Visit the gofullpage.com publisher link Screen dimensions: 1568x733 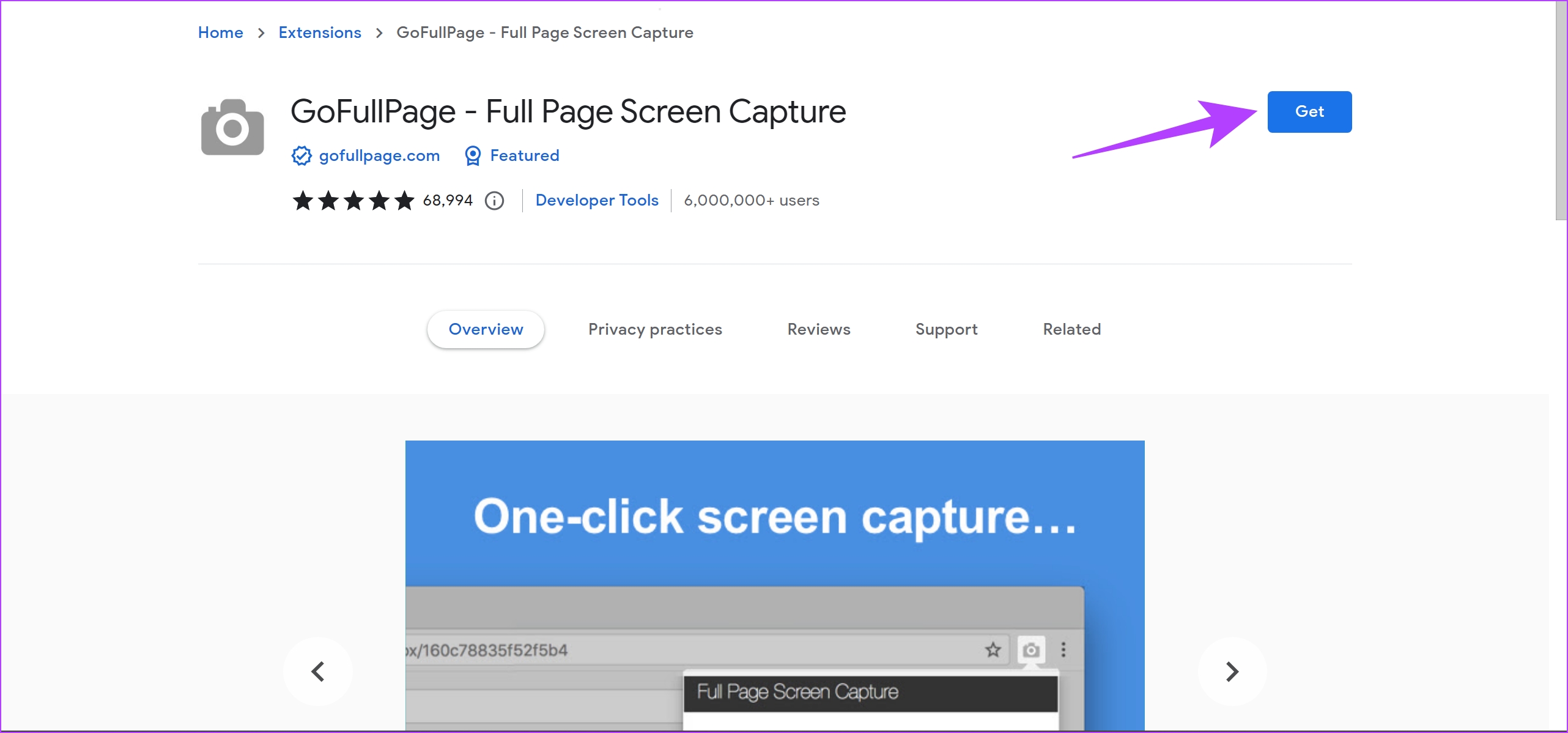coord(379,156)
